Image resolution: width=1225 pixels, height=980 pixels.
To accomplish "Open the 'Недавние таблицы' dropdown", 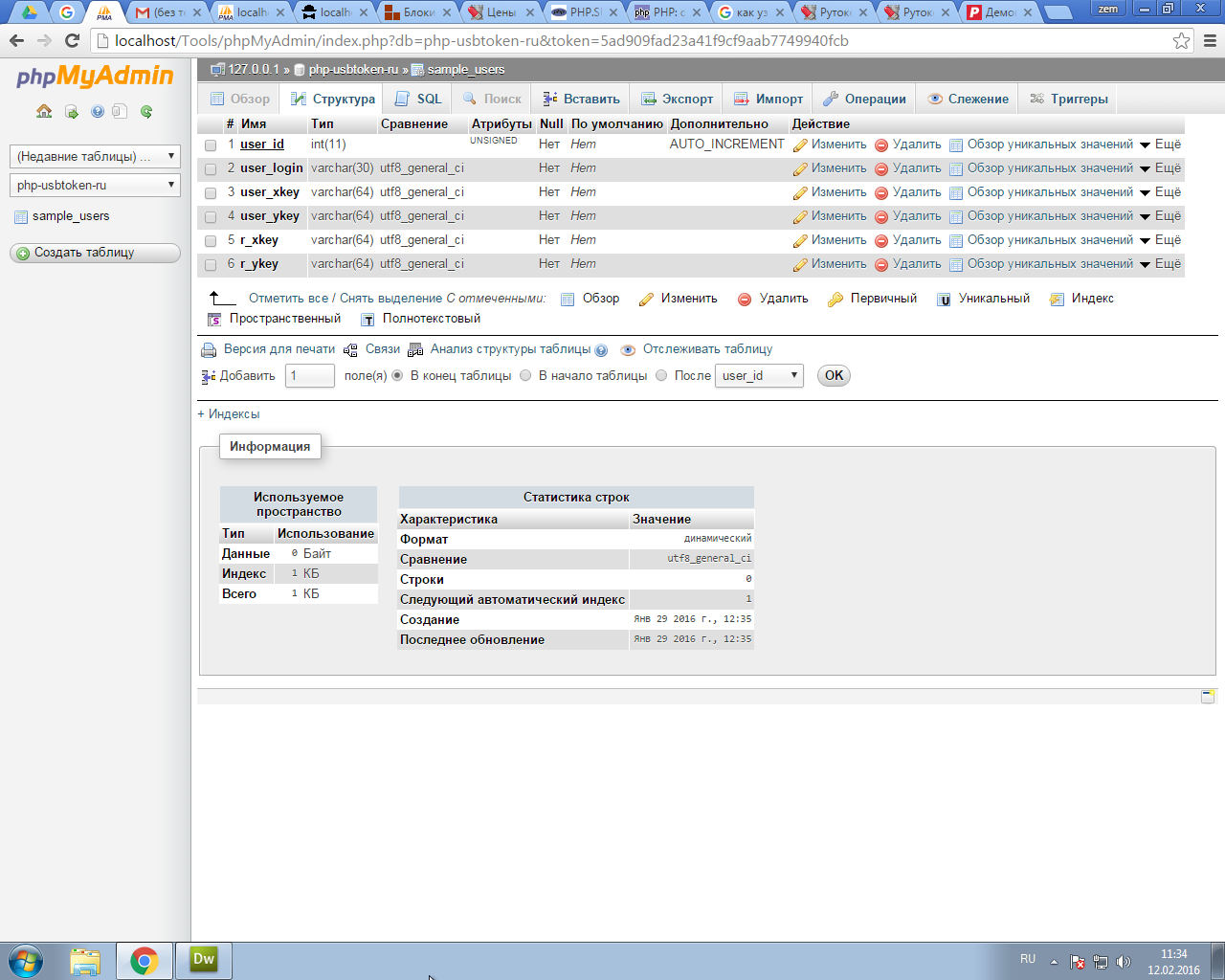I will (x=95, y=156).
